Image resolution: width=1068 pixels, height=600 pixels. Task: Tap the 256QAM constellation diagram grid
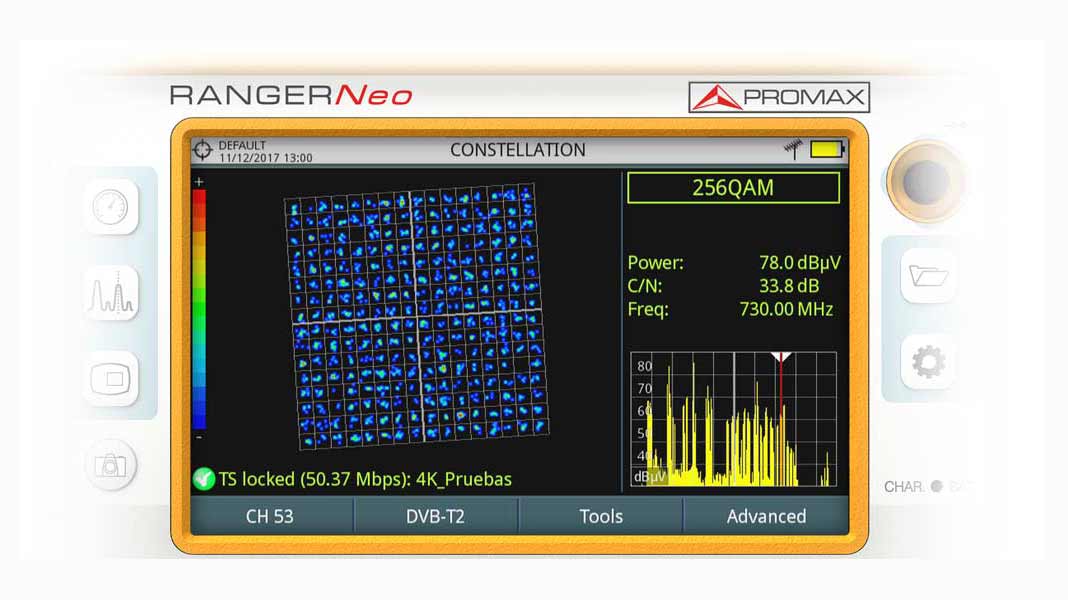tap(416, 315)
